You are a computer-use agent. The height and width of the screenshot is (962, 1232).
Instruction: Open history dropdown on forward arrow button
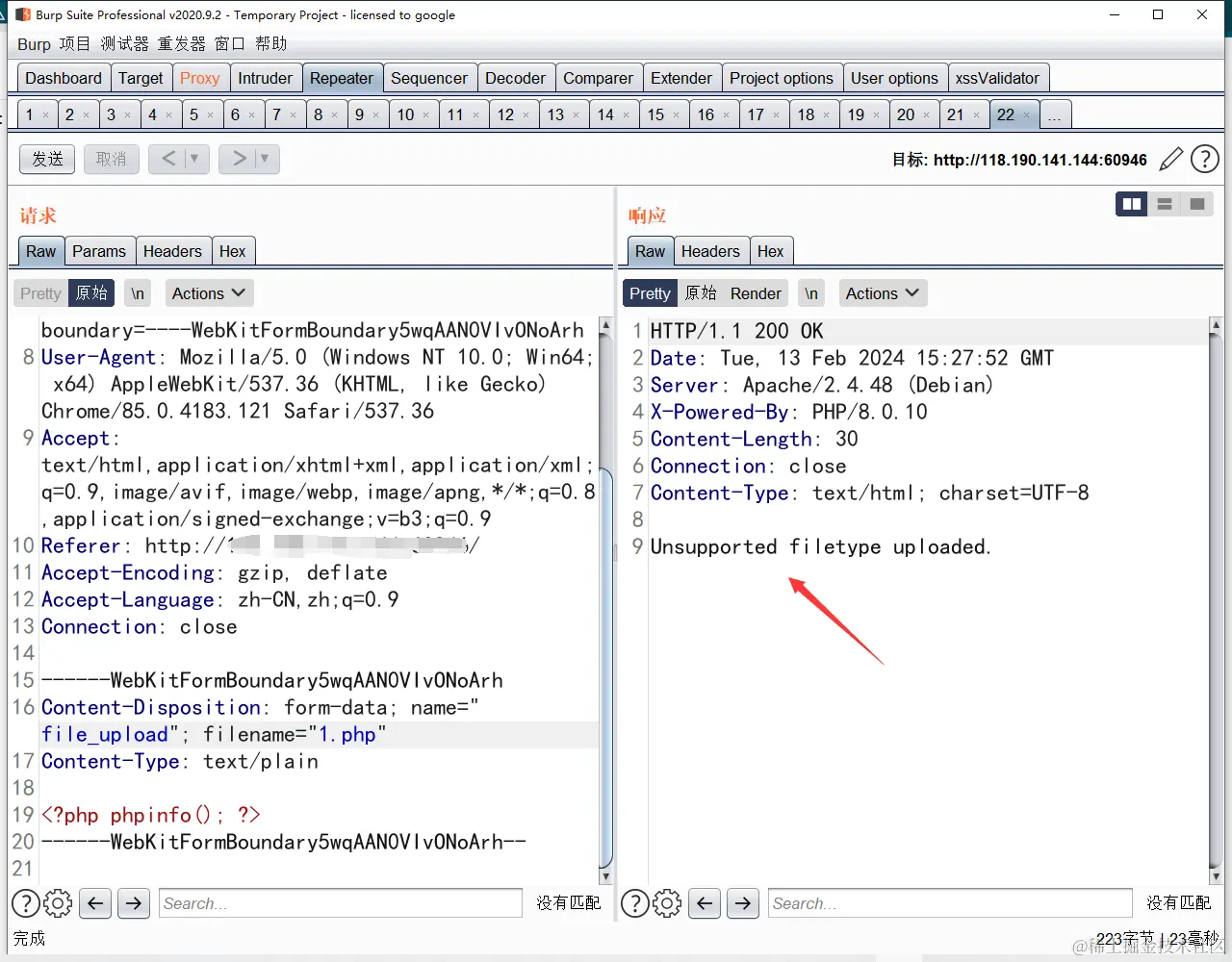[265, 159]
